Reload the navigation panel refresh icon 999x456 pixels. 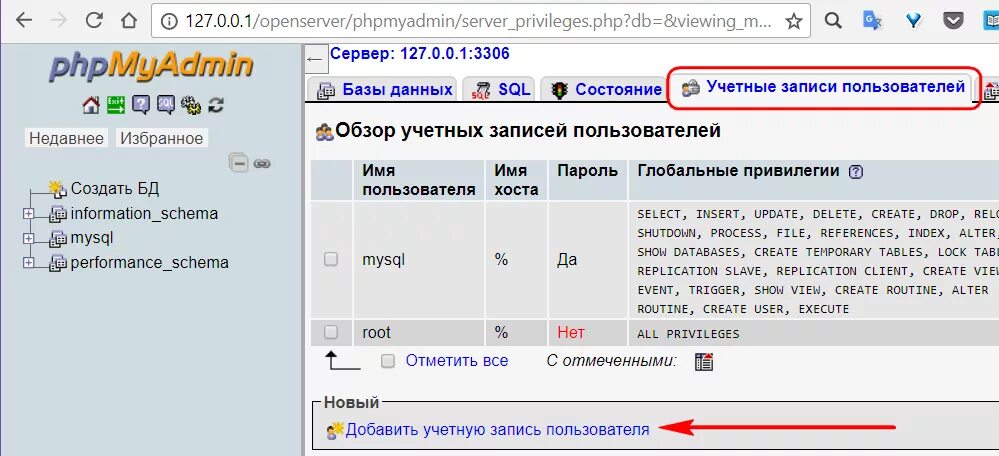216,105
